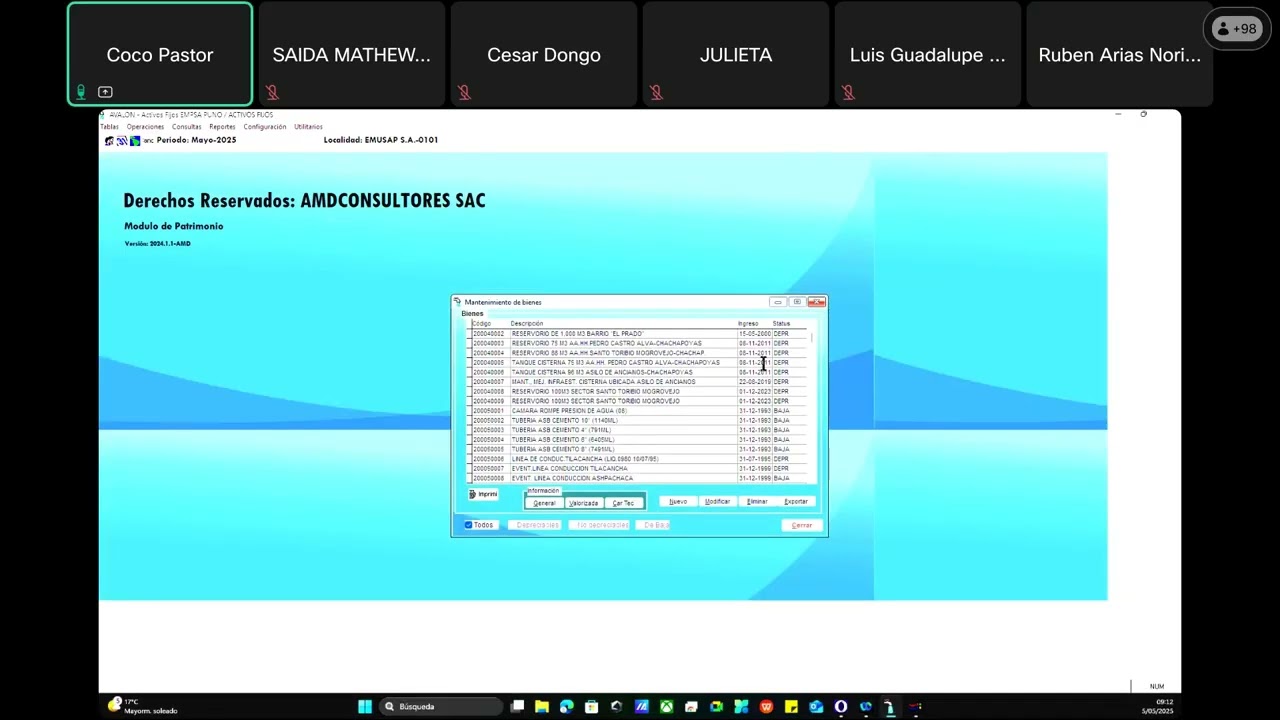Click the Imprimir printer button
The image size is (1280, 720).
pyautogui.click(x=484, y=494)
